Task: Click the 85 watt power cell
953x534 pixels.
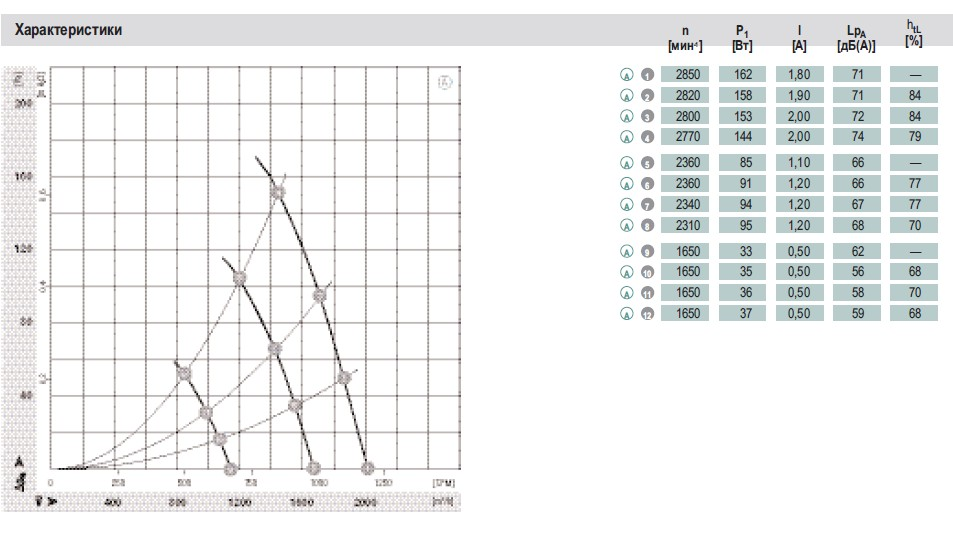Action: click(x=742, y=163)
